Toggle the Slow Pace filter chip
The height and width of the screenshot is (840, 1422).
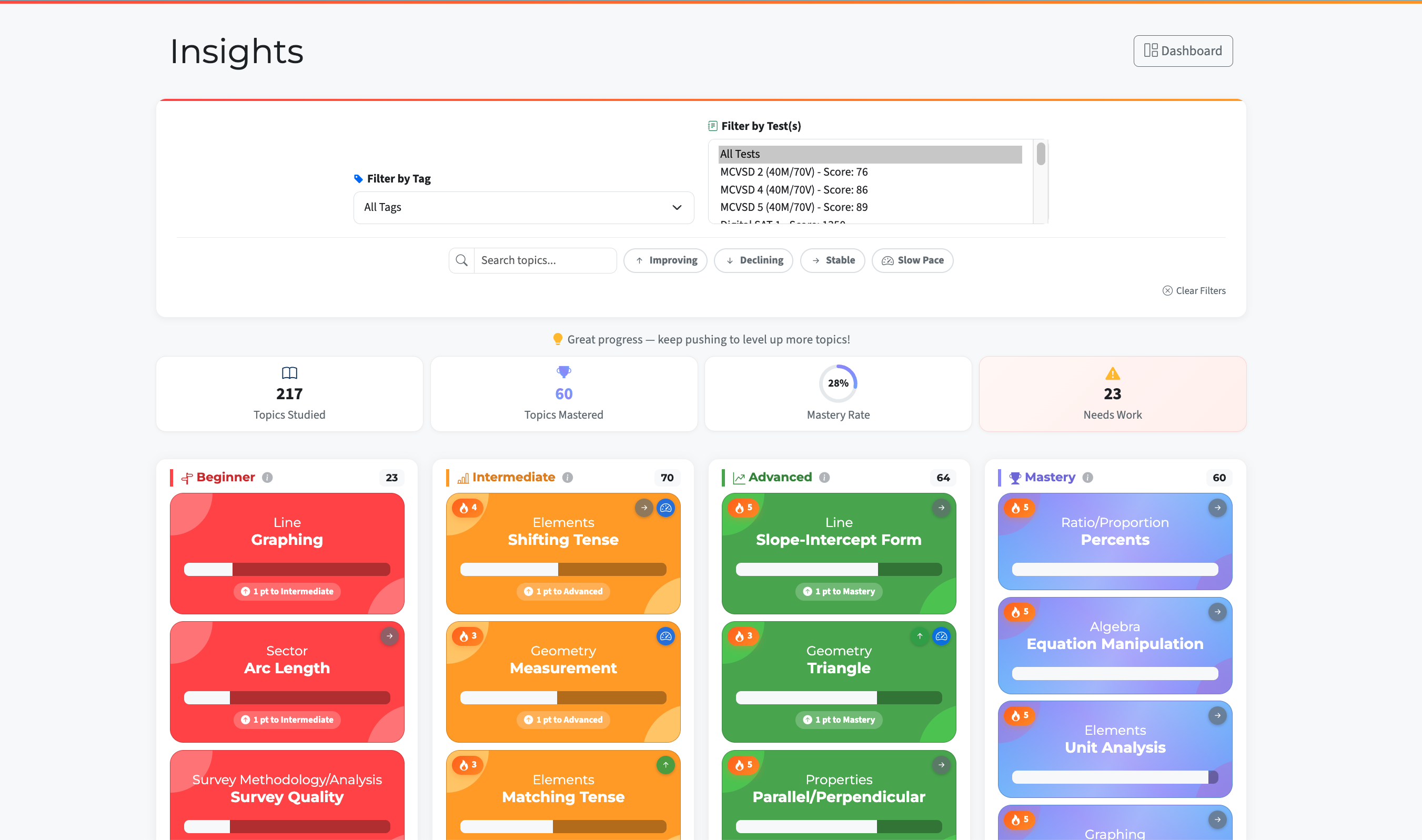(x=912, y=260)
